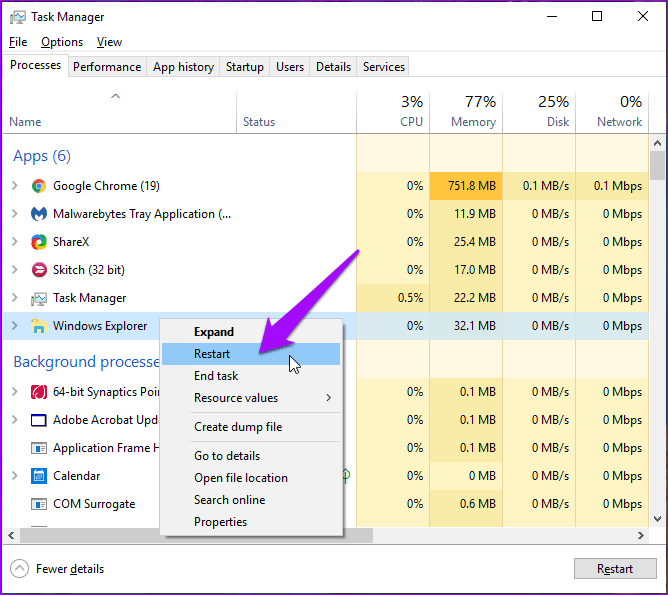Select the Skitch process icon
The image size is (668, 595).
point(39,270)
